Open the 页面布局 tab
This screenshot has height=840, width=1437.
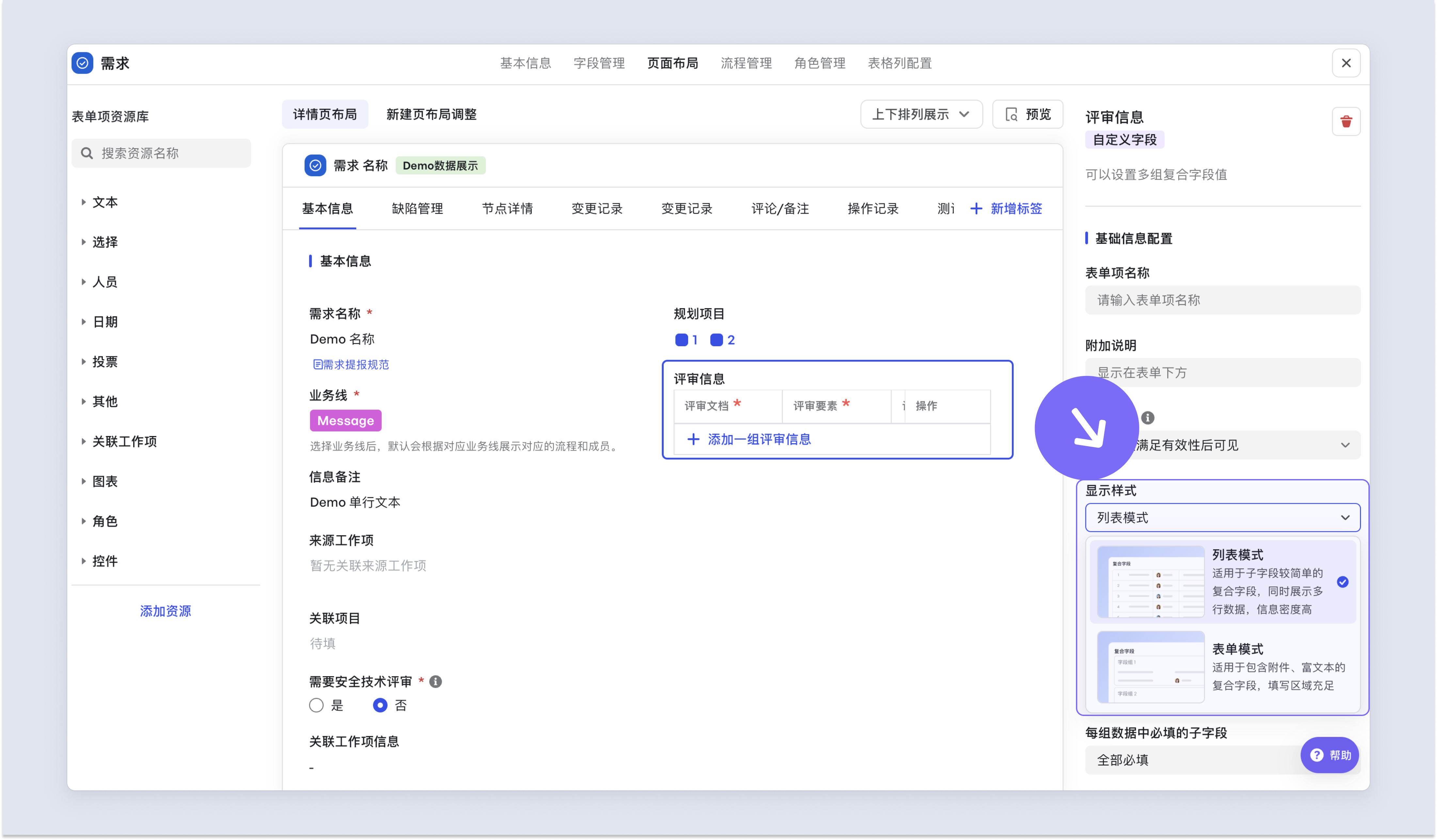673,63
